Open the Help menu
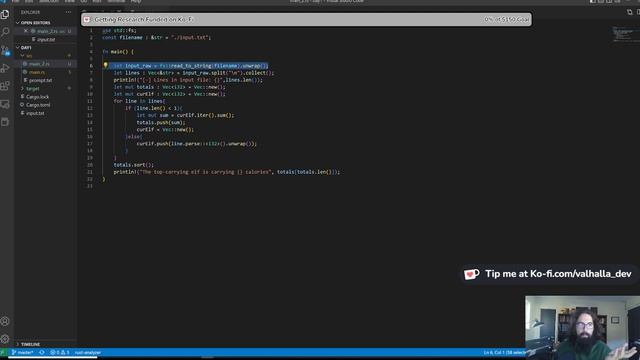Screen dimensions: 640x360 (x=136, y=2)
